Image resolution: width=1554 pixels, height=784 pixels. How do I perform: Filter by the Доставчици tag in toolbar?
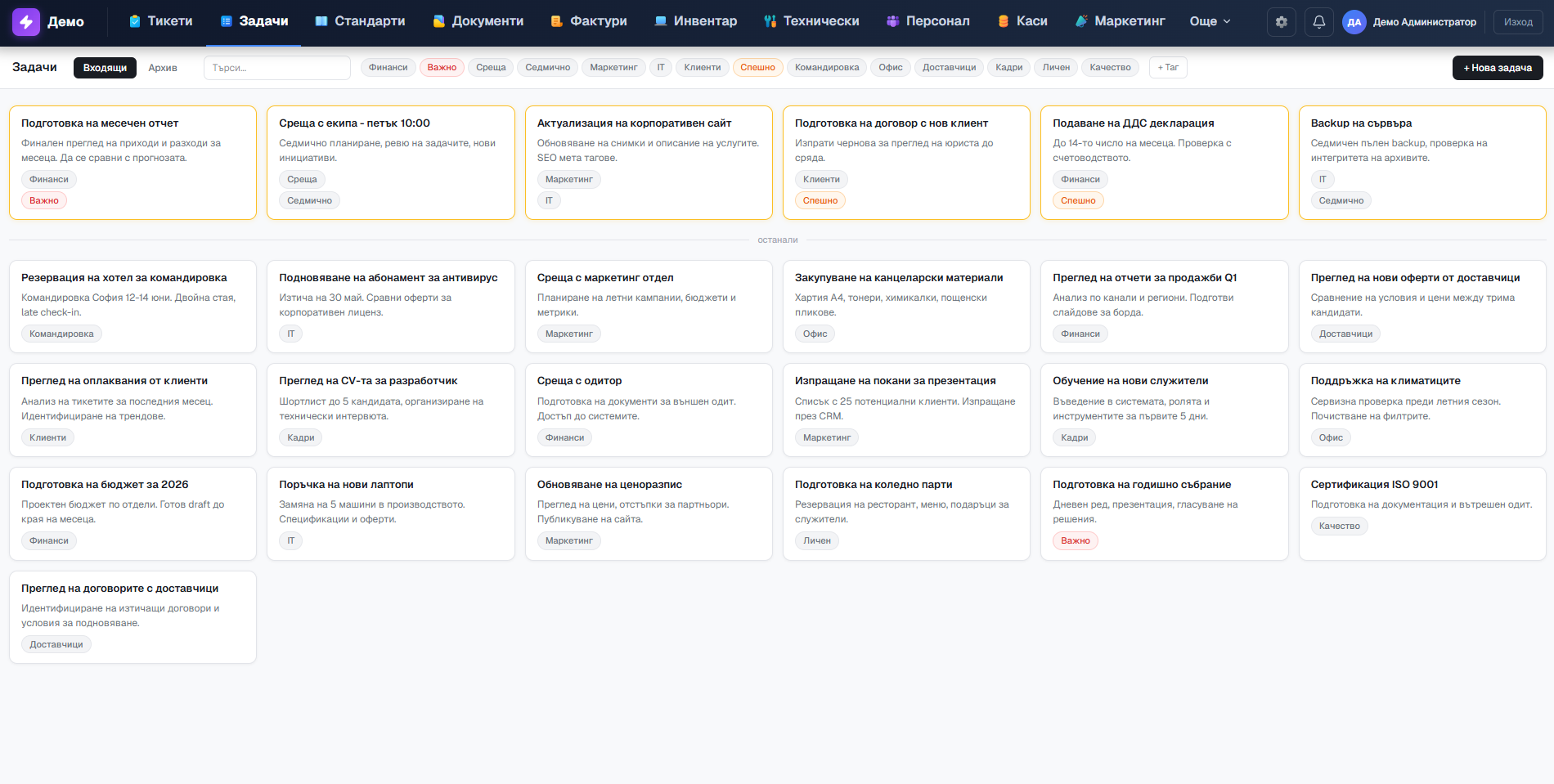(950, 67)
